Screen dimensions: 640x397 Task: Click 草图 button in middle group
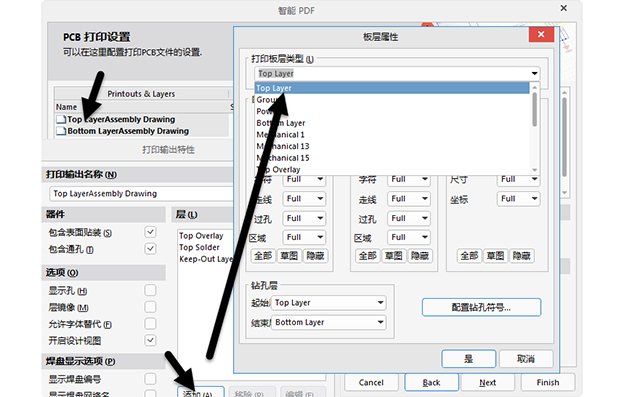[393, 256]
